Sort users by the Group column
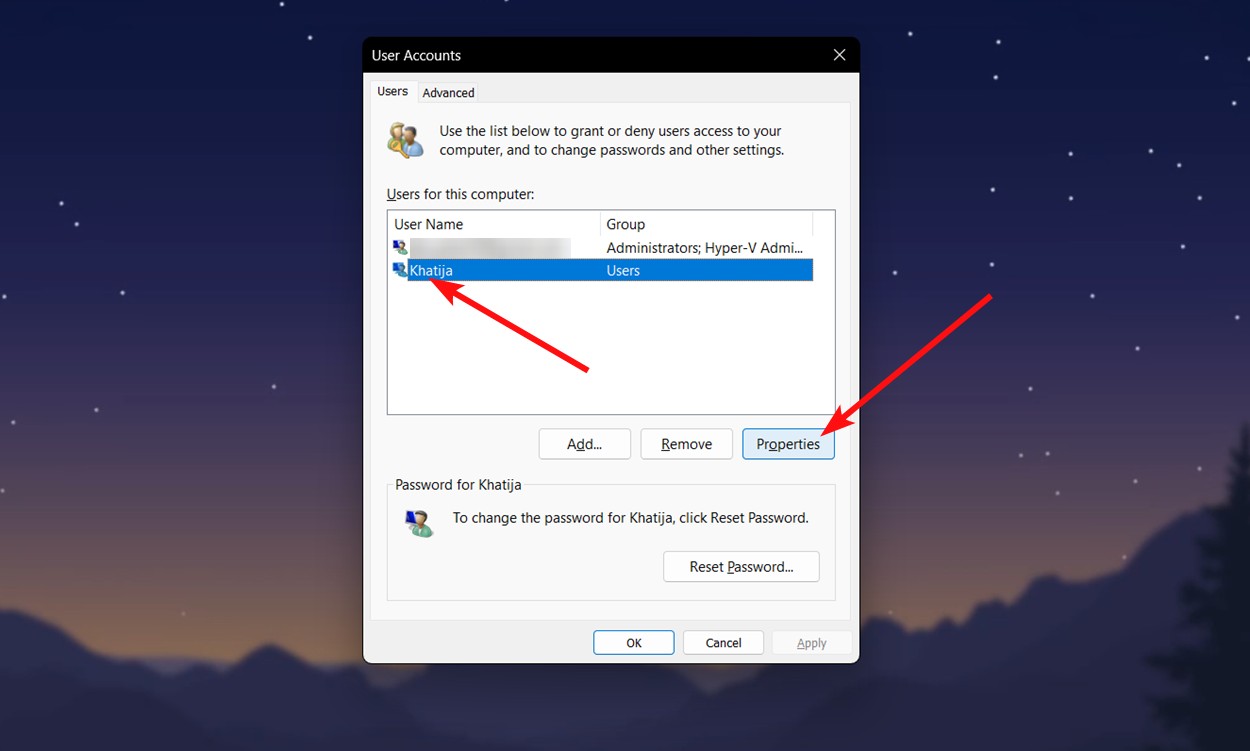 624,224
